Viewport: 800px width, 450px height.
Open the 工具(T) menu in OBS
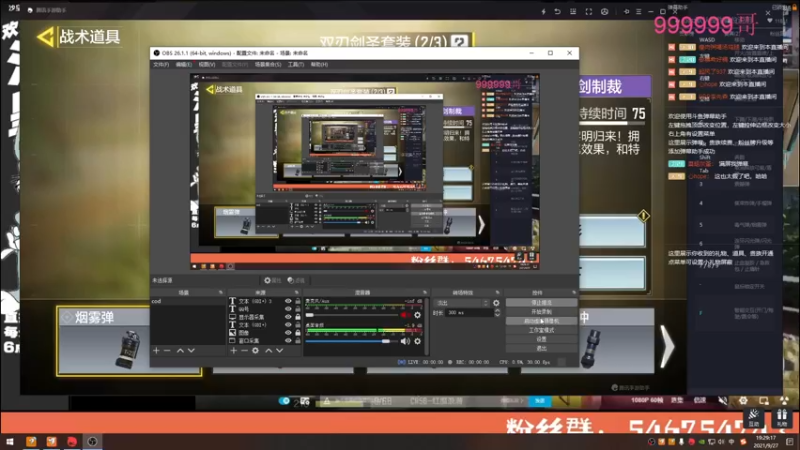(295, 65)
